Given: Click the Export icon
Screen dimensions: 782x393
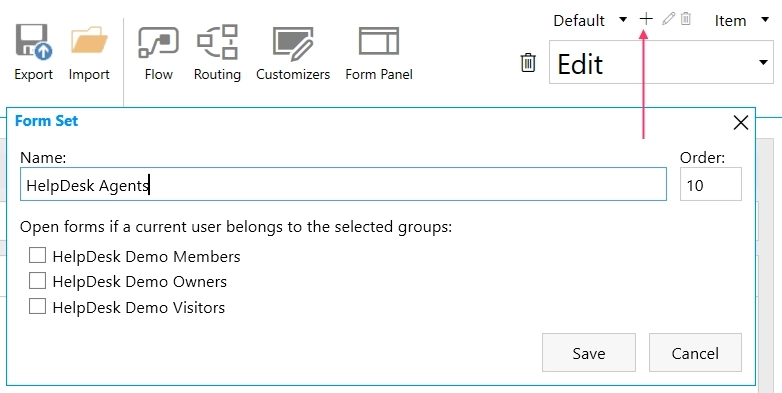Looking at the screenshot, I should [33, 41].
